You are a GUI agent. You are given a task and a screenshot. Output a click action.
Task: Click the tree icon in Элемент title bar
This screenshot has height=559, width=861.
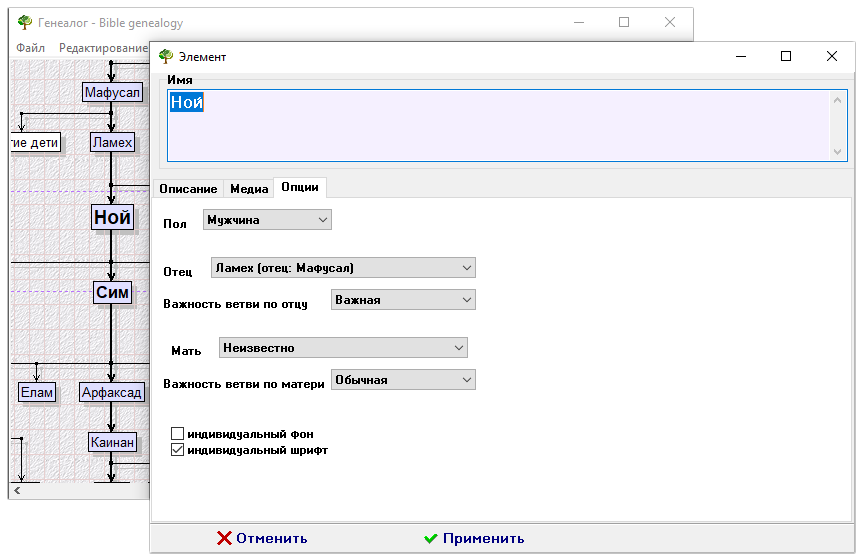point(166,57)
